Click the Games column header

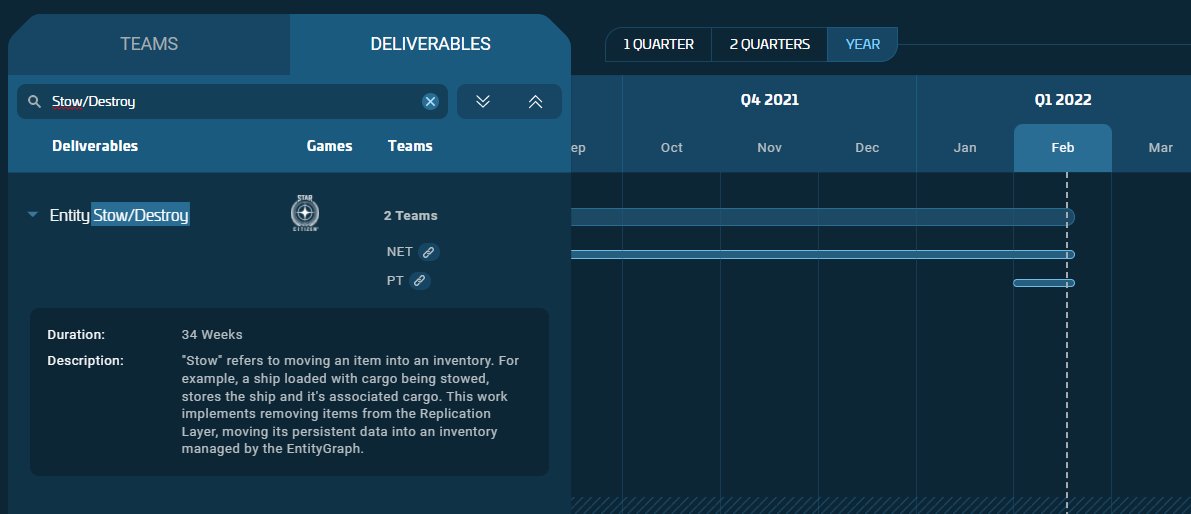330,146
